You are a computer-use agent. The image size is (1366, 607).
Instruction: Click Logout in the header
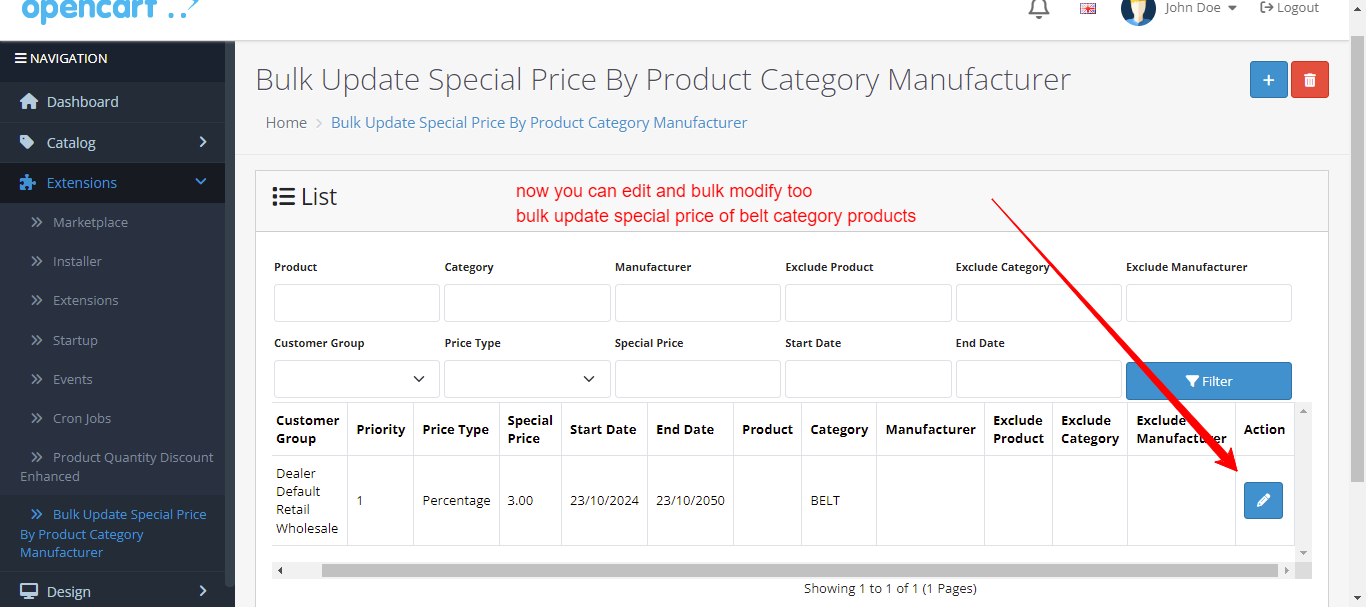(1290, 8)
